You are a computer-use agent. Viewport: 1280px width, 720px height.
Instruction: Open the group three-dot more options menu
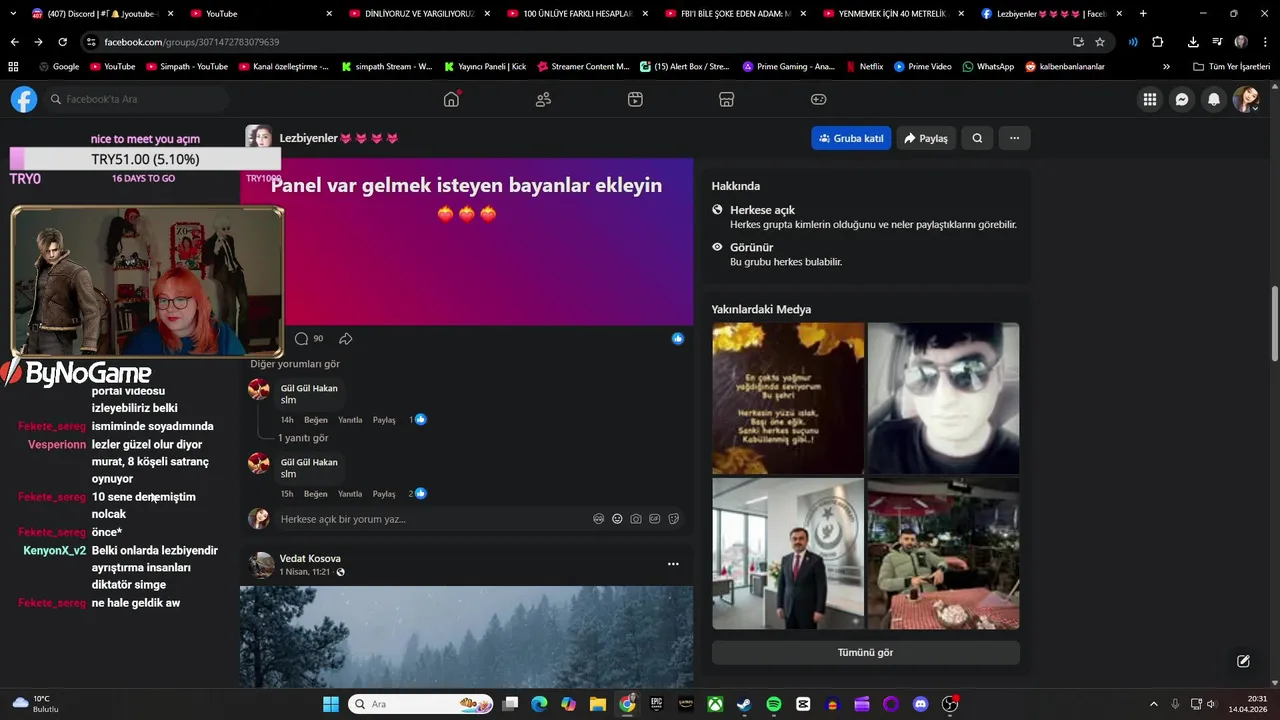pos(1014,138)
